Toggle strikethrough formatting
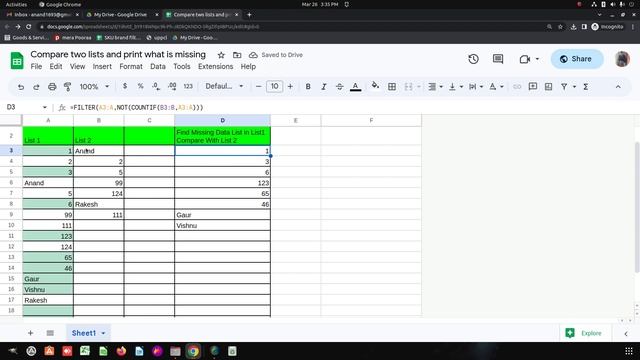This screenshot has width=640, height=360. coord(339,87)
